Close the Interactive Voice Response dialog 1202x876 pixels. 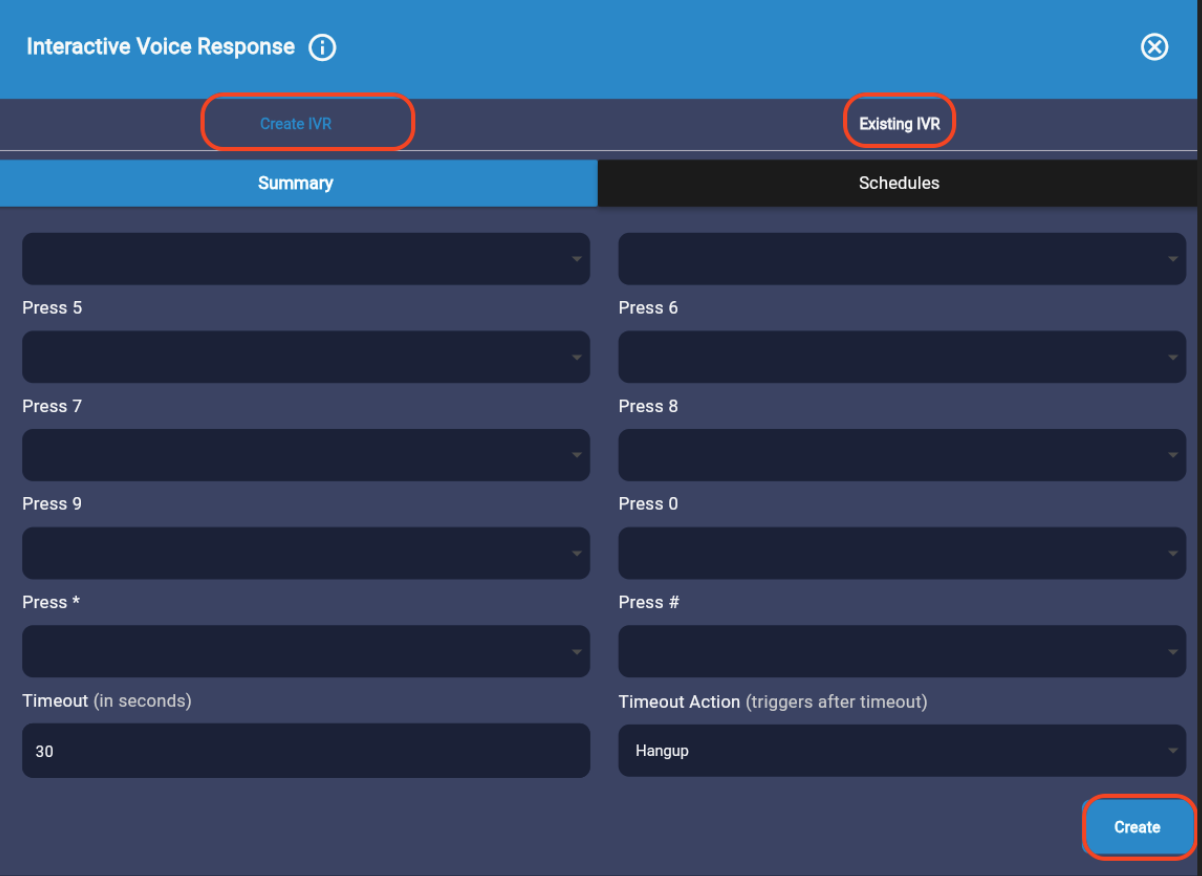pos(1155,46)
